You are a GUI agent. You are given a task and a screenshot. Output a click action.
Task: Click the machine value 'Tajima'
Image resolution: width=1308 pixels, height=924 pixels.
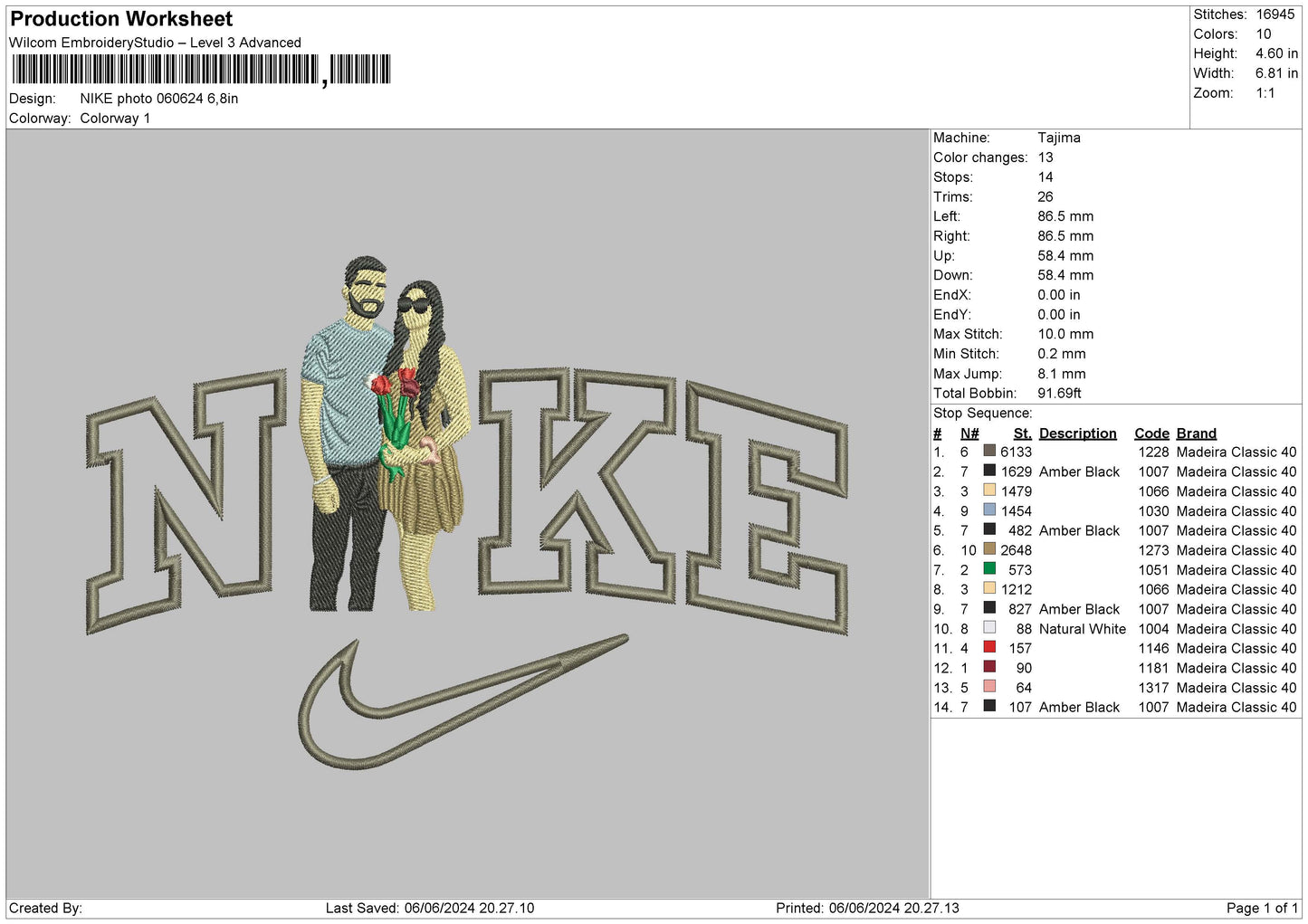point(1059,138)
